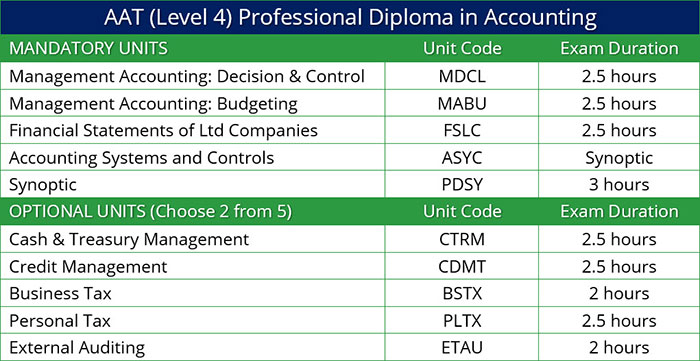Select the MDCL unit code cell

point(462,76)
